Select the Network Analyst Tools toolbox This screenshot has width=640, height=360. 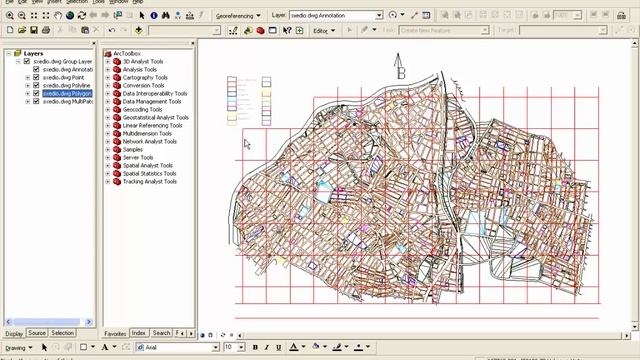(149, 141)
